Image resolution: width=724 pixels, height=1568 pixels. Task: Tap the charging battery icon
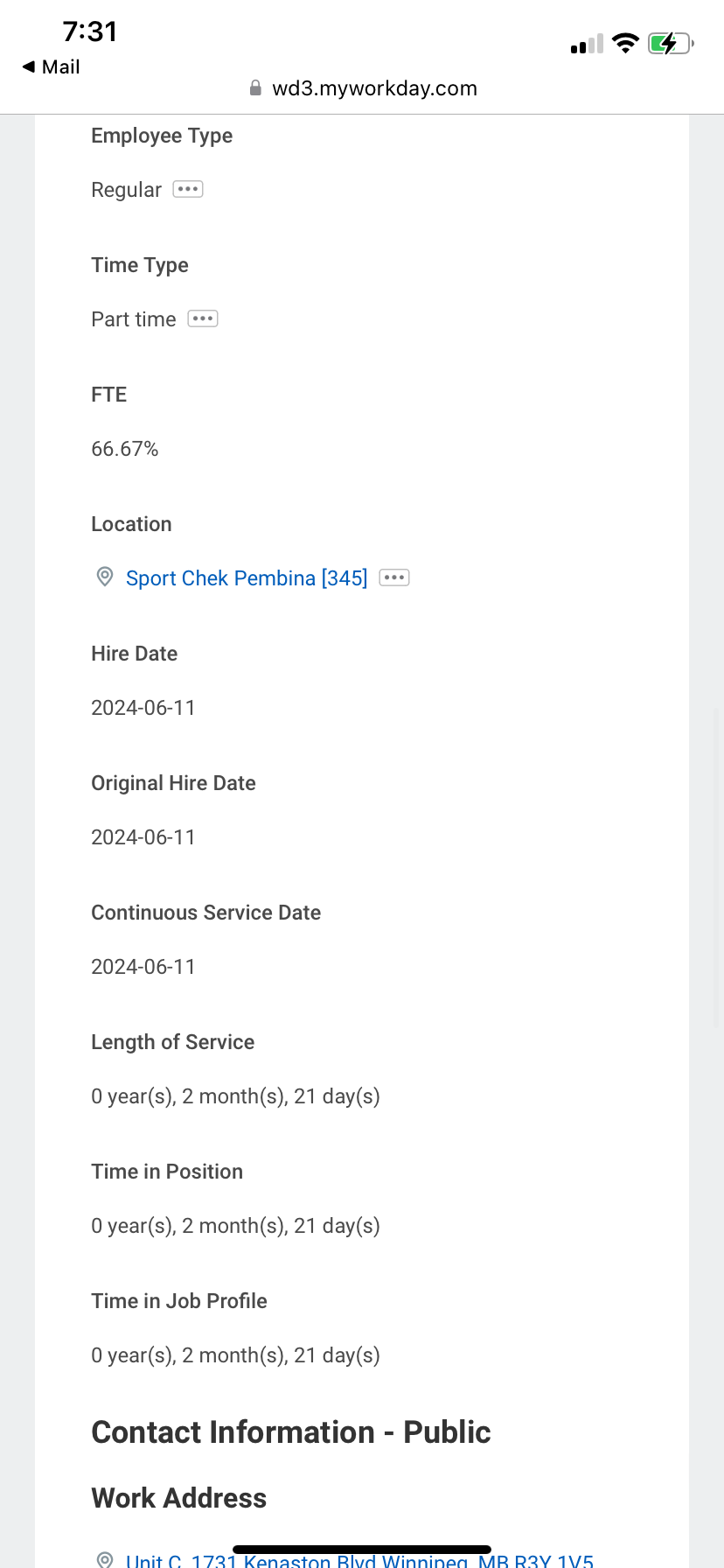pos(670,43)
